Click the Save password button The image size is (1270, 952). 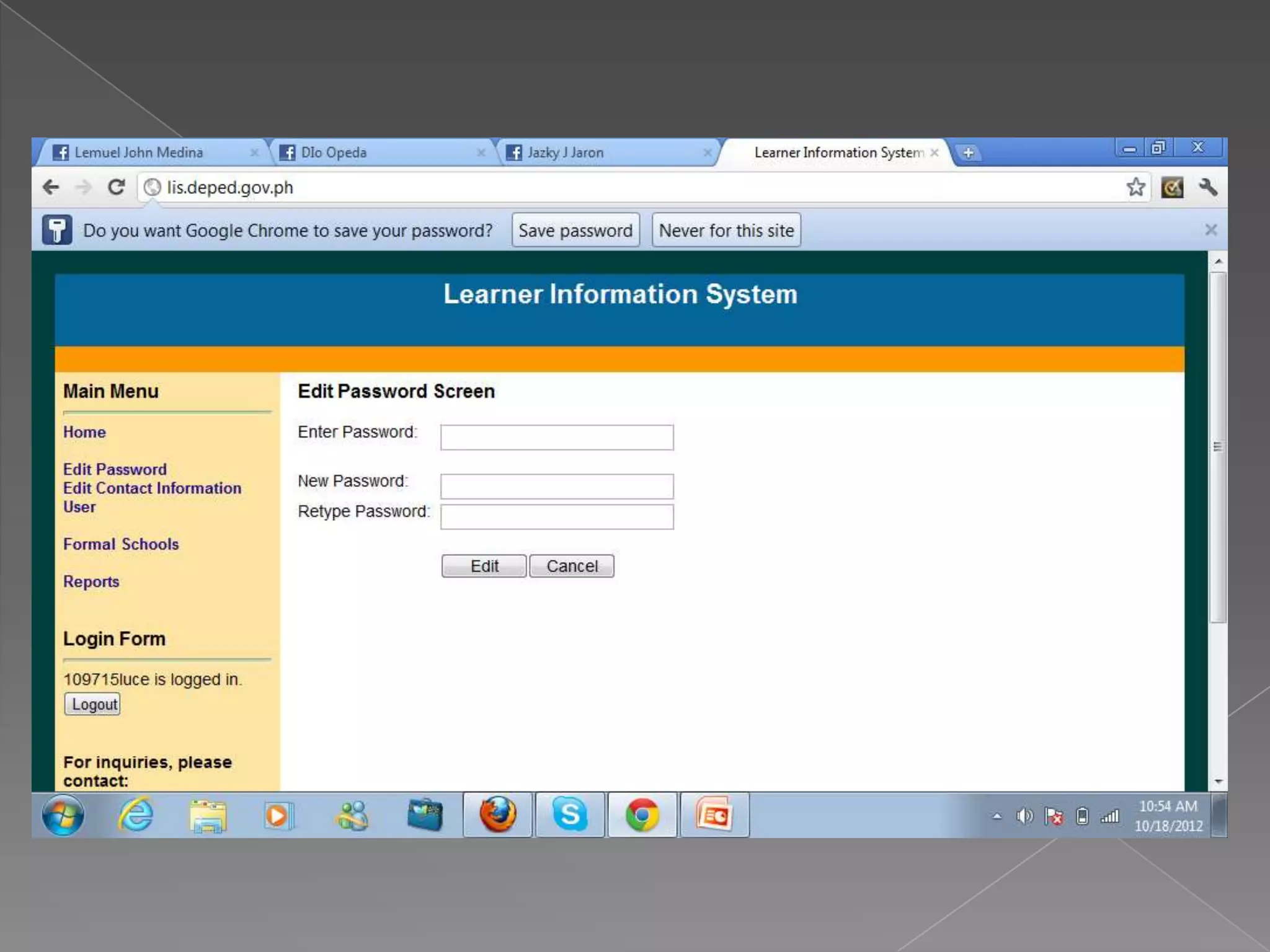[575, 230]
